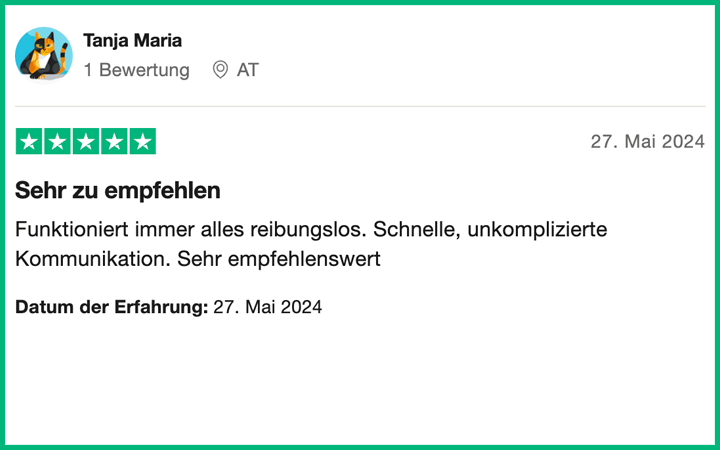Viewport: 720px width, 450px height.
Task: Click the cat avatar picture
Action: pos(44,55)
